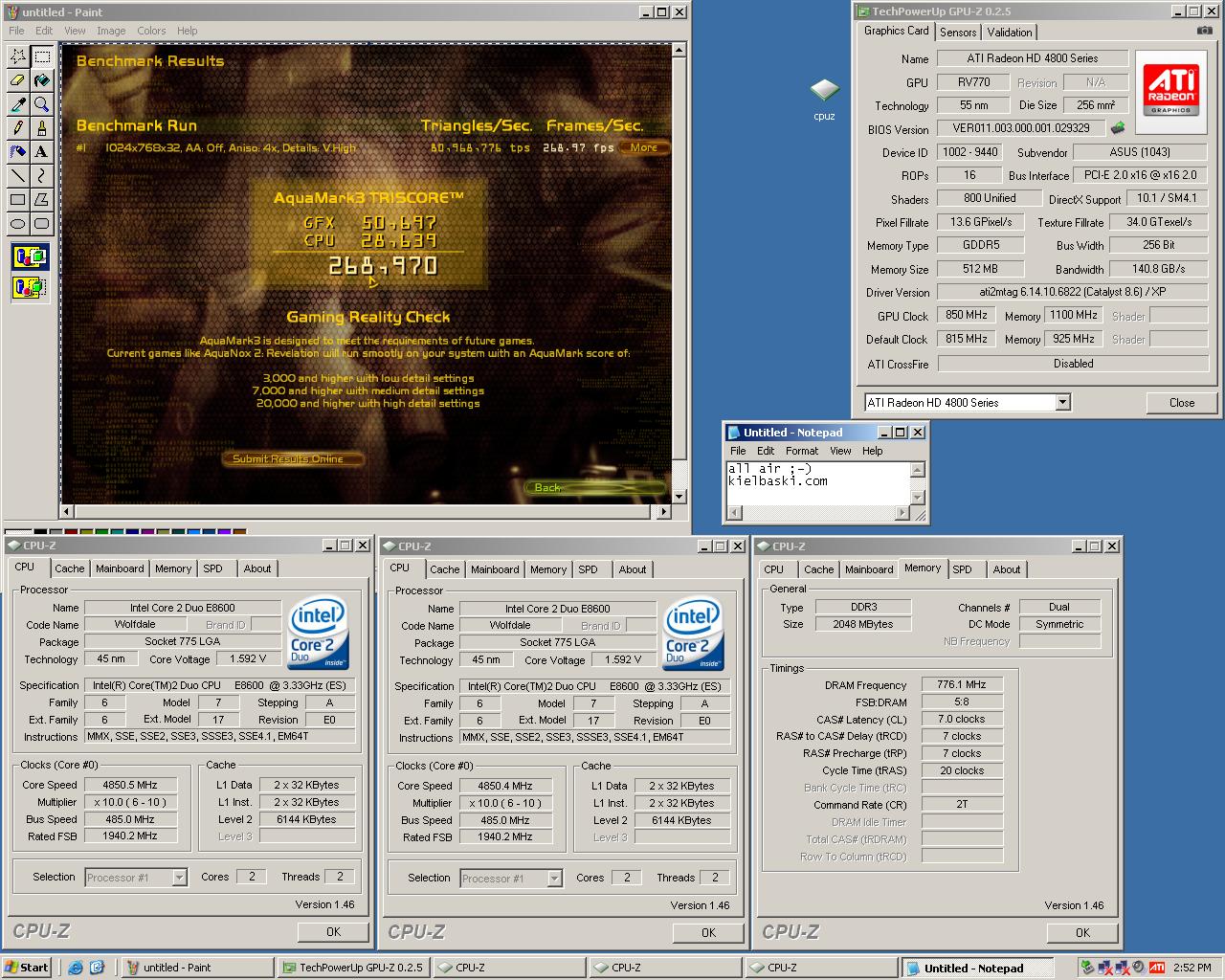Select the Magnifier tool in Paint
The width and height of the screenshot is (1225, 980).
coord(42,104)
